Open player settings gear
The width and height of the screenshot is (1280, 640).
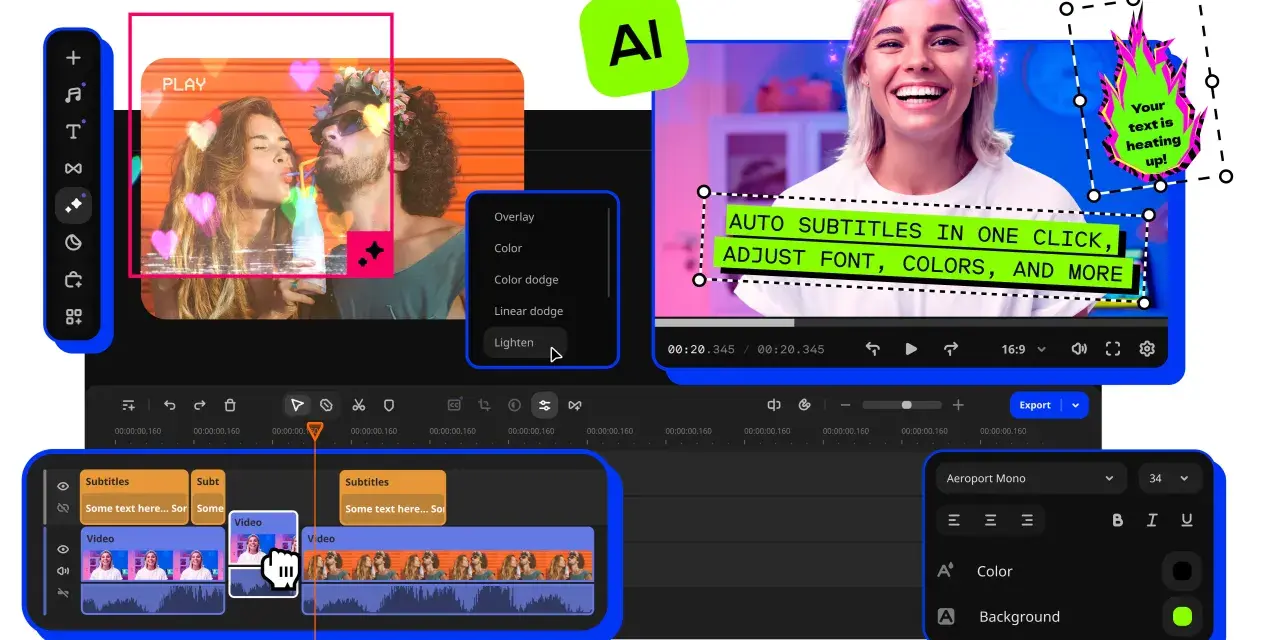1147,349
